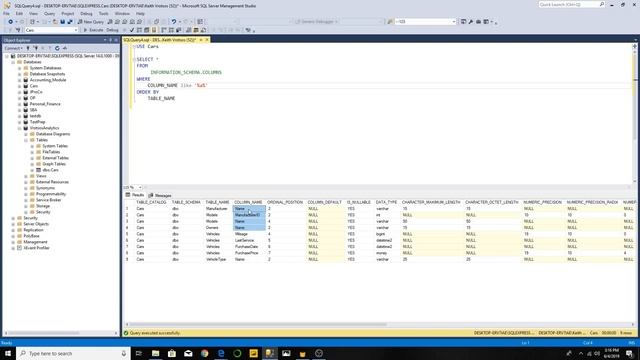Screen dimensions: 640x360
Task: Click the properties wrench icon in toolbar
Action: (x=471, y=22)
